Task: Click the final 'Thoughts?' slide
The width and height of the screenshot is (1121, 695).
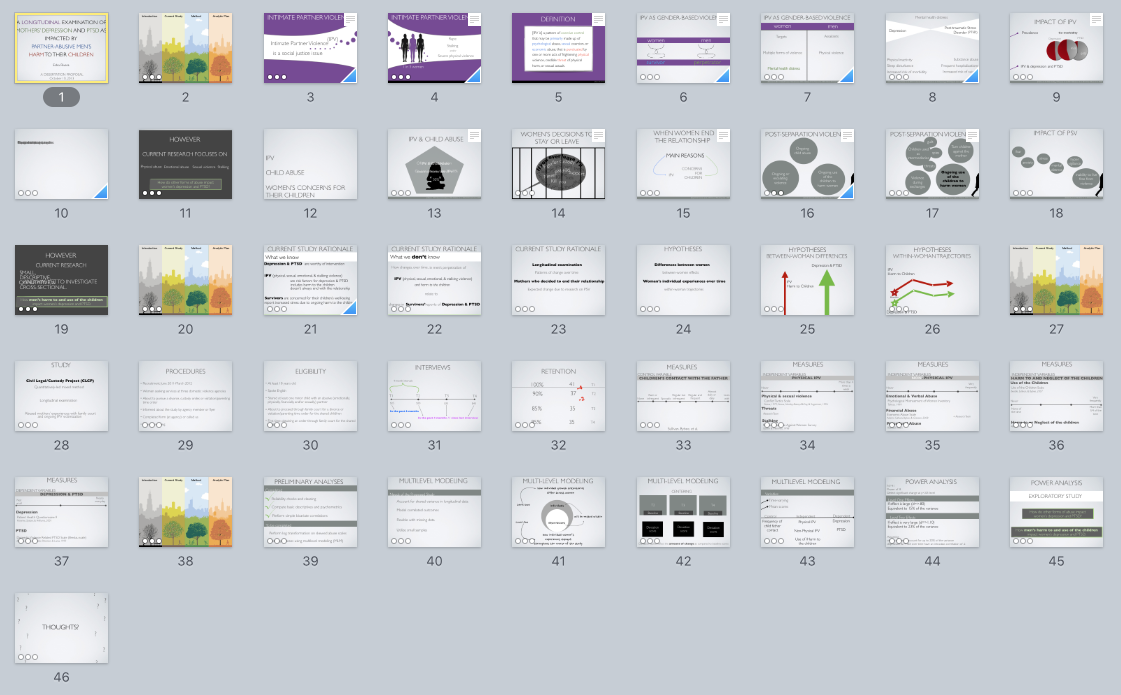Action: click(61, 628)
